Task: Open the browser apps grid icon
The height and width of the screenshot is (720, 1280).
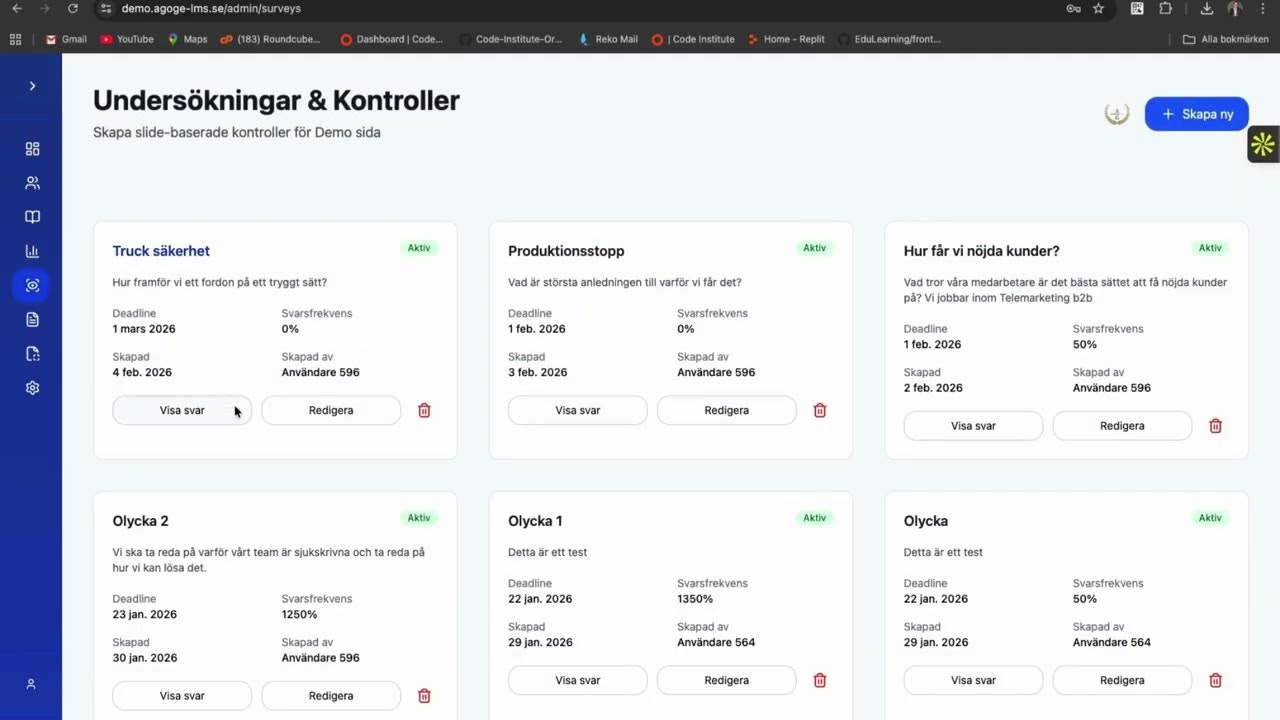Action: tap(15, 39)
